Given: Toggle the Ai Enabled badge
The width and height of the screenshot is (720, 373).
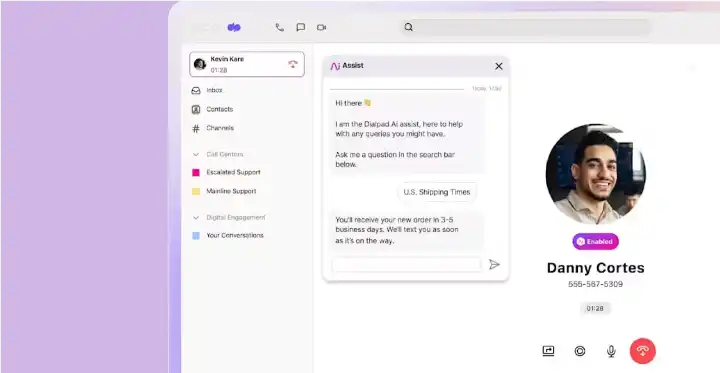Looking at the screenshot, I should [596, 241].
